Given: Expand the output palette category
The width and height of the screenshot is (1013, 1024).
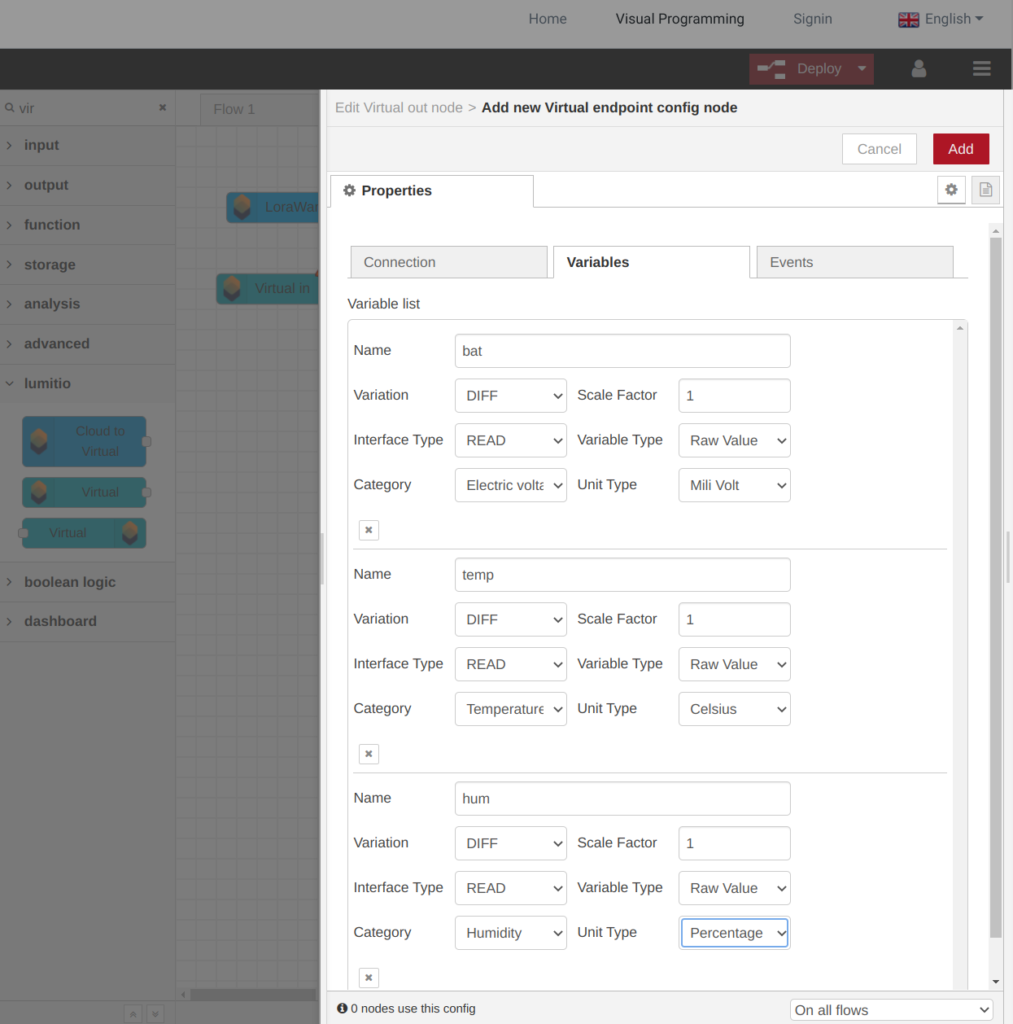Looking at the screenshot, I should tap(88, 185).
